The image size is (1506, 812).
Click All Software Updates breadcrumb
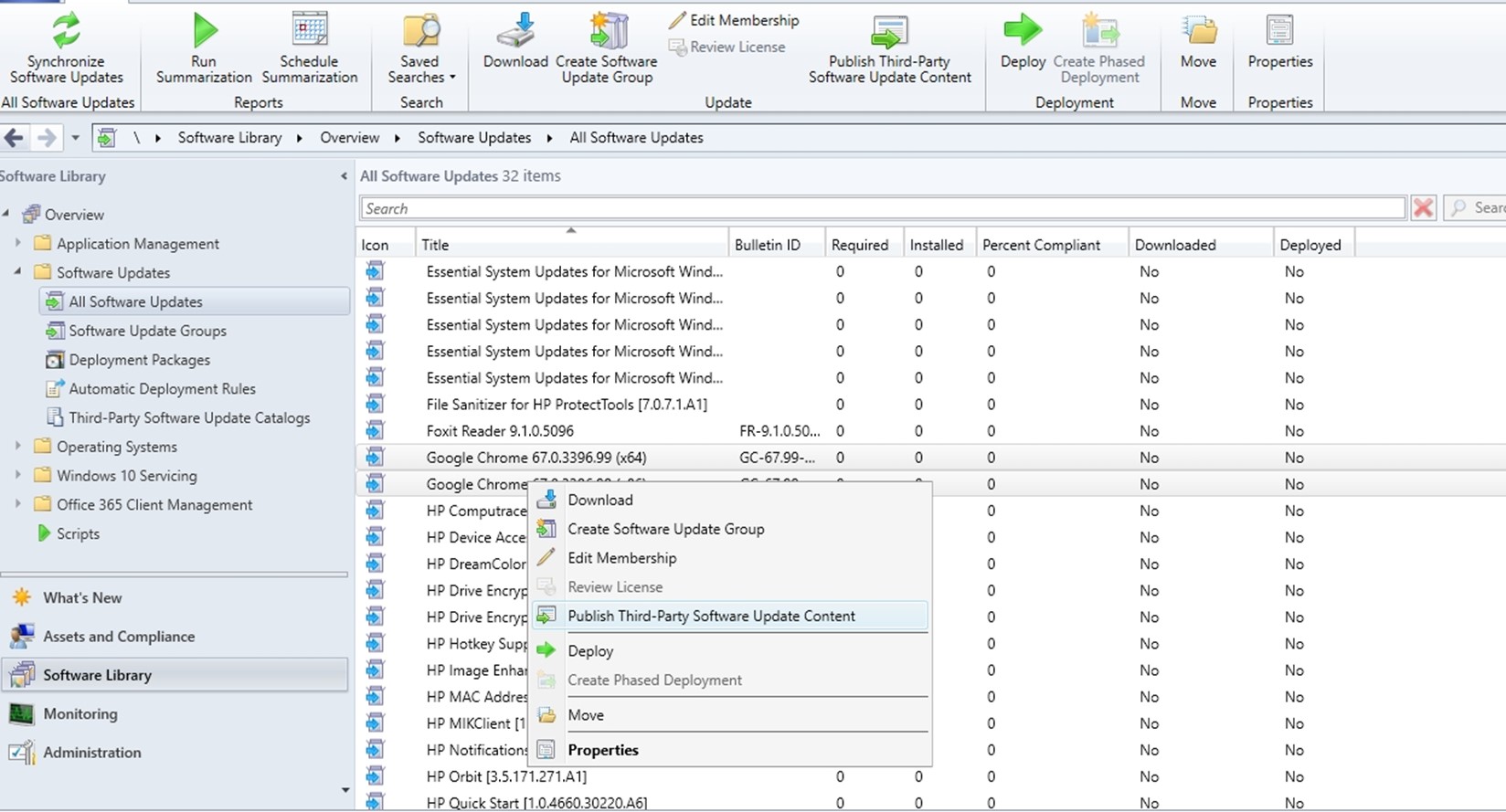[x=636, y=138]
